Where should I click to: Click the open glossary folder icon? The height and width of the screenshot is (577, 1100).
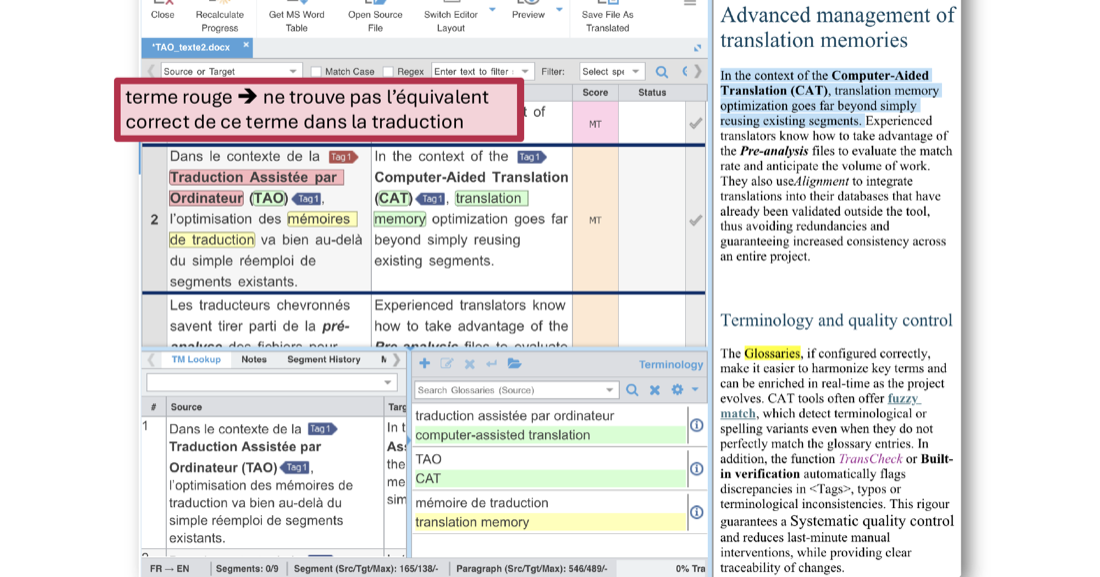(514, 364)
